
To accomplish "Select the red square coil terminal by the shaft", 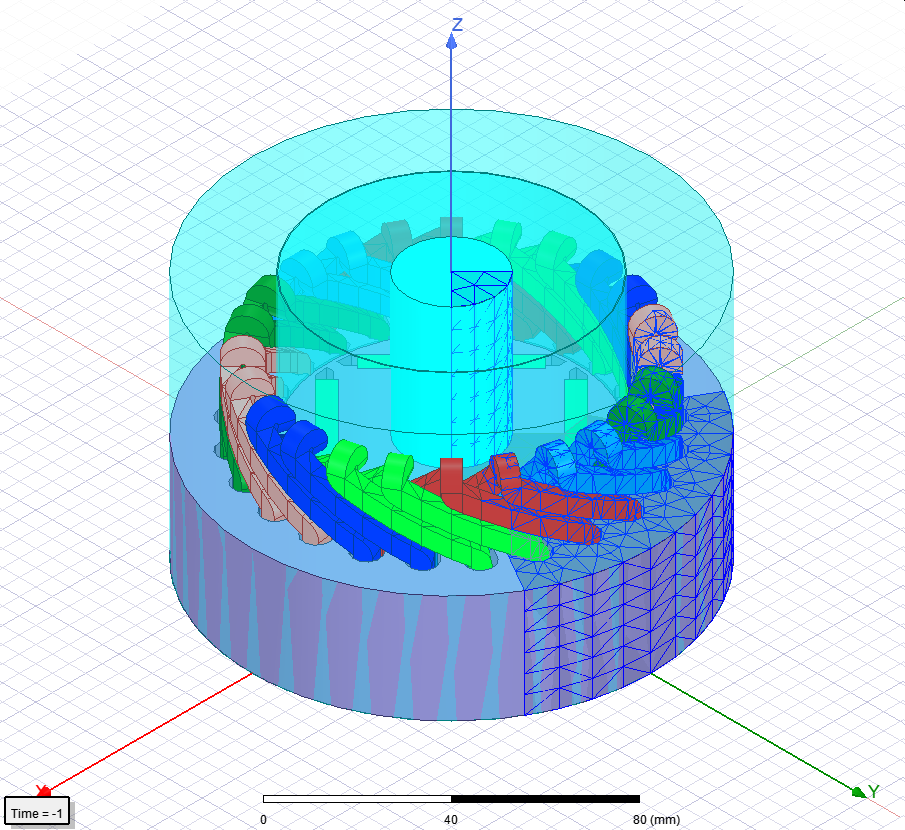I will click(x=451, y=476).
